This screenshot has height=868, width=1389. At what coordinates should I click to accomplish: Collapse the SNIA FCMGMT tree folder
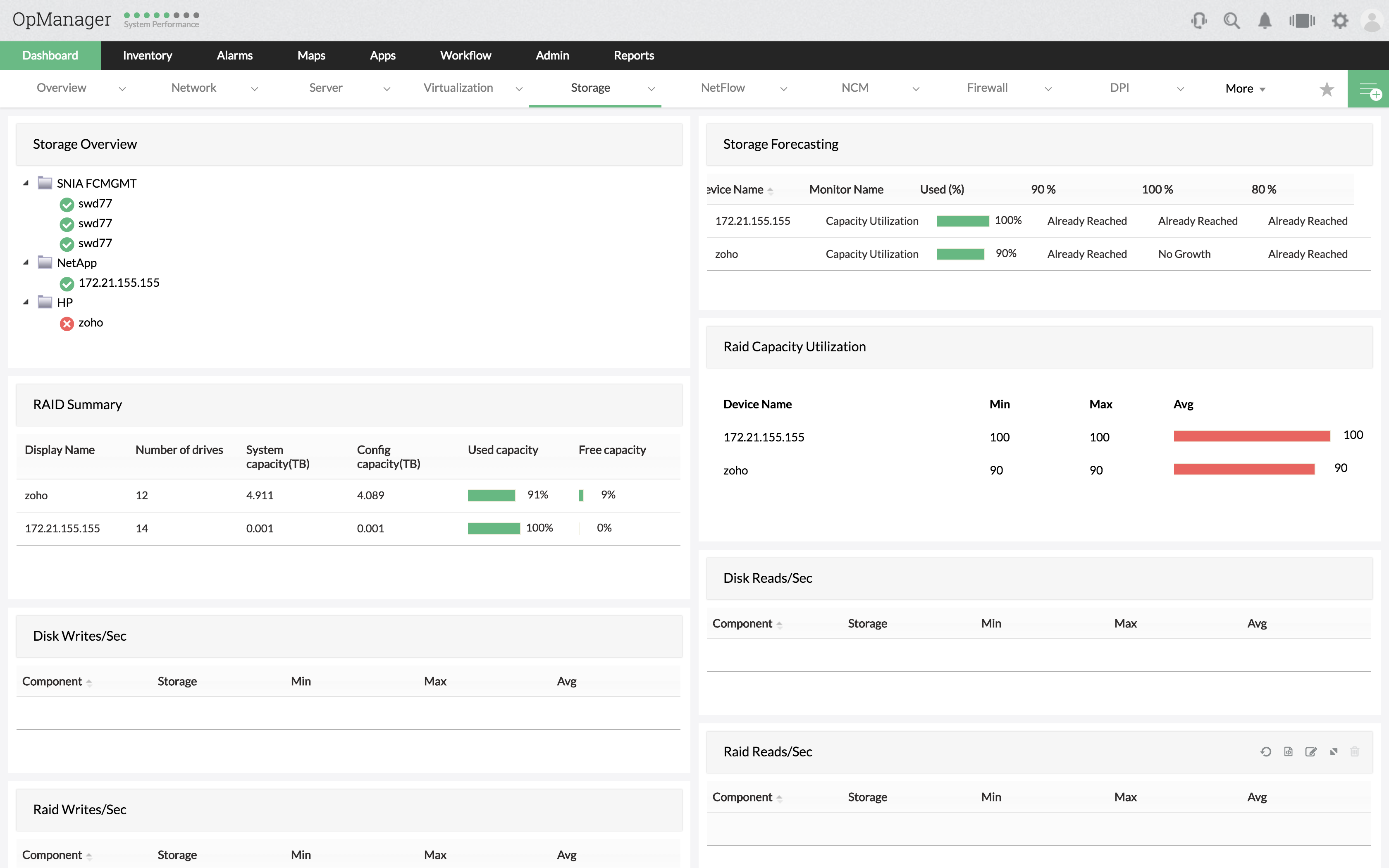point(26,183)
